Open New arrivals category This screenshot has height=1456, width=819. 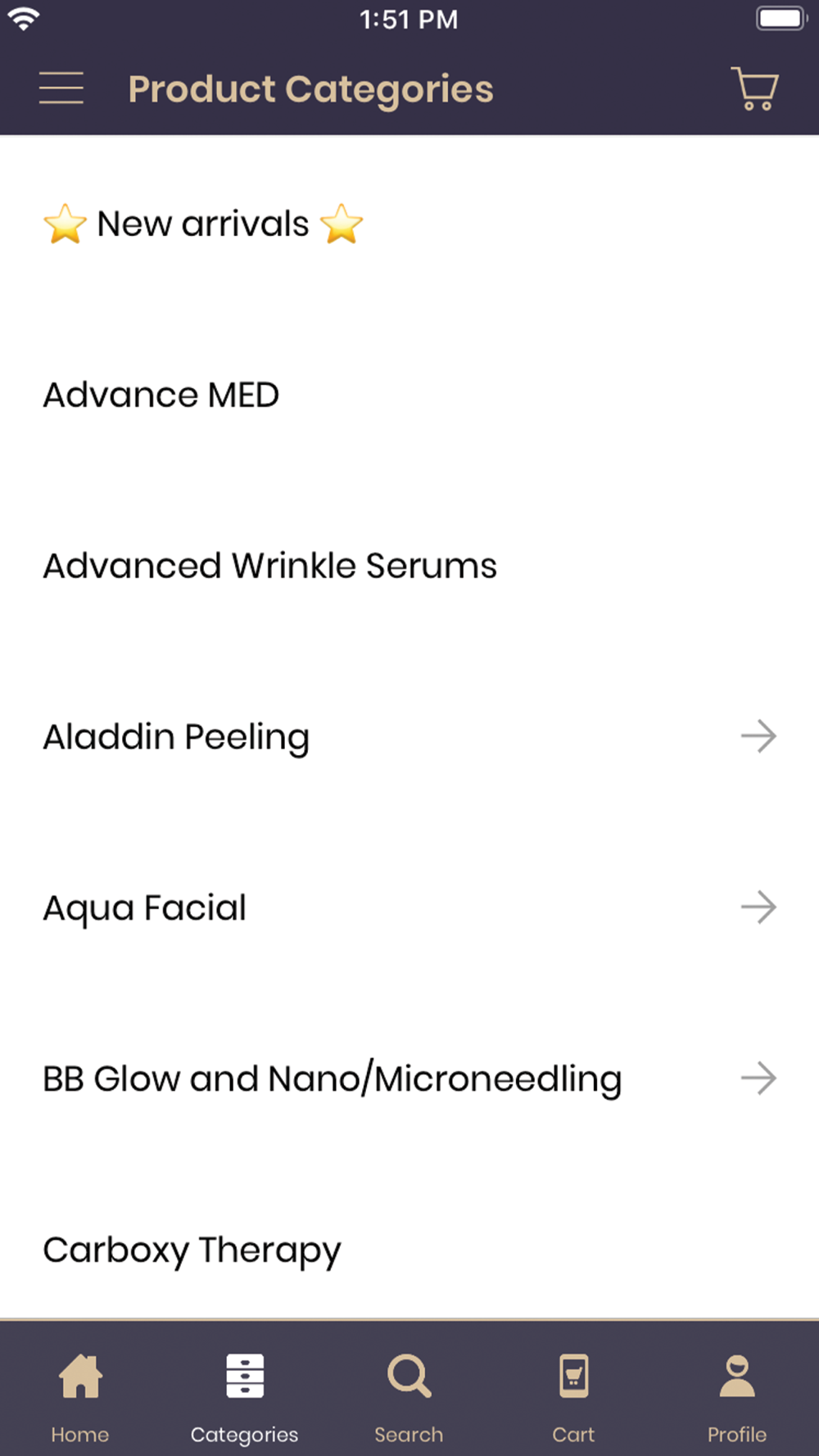coord(409,224)
